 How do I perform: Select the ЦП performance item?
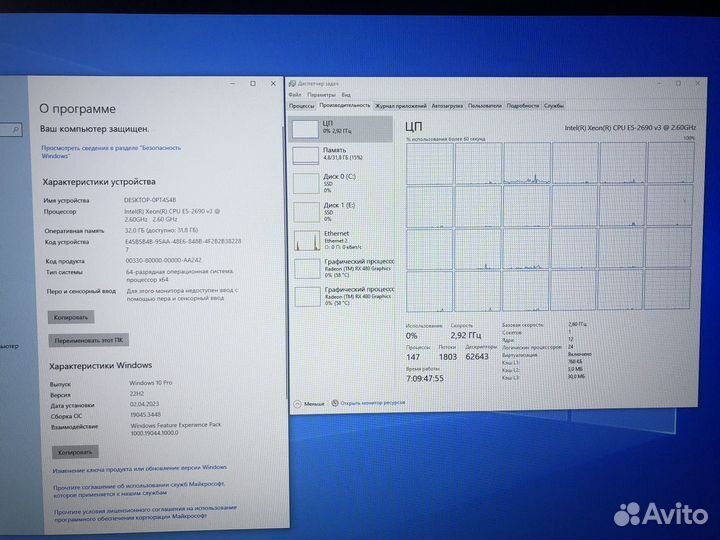pos(341,129)
